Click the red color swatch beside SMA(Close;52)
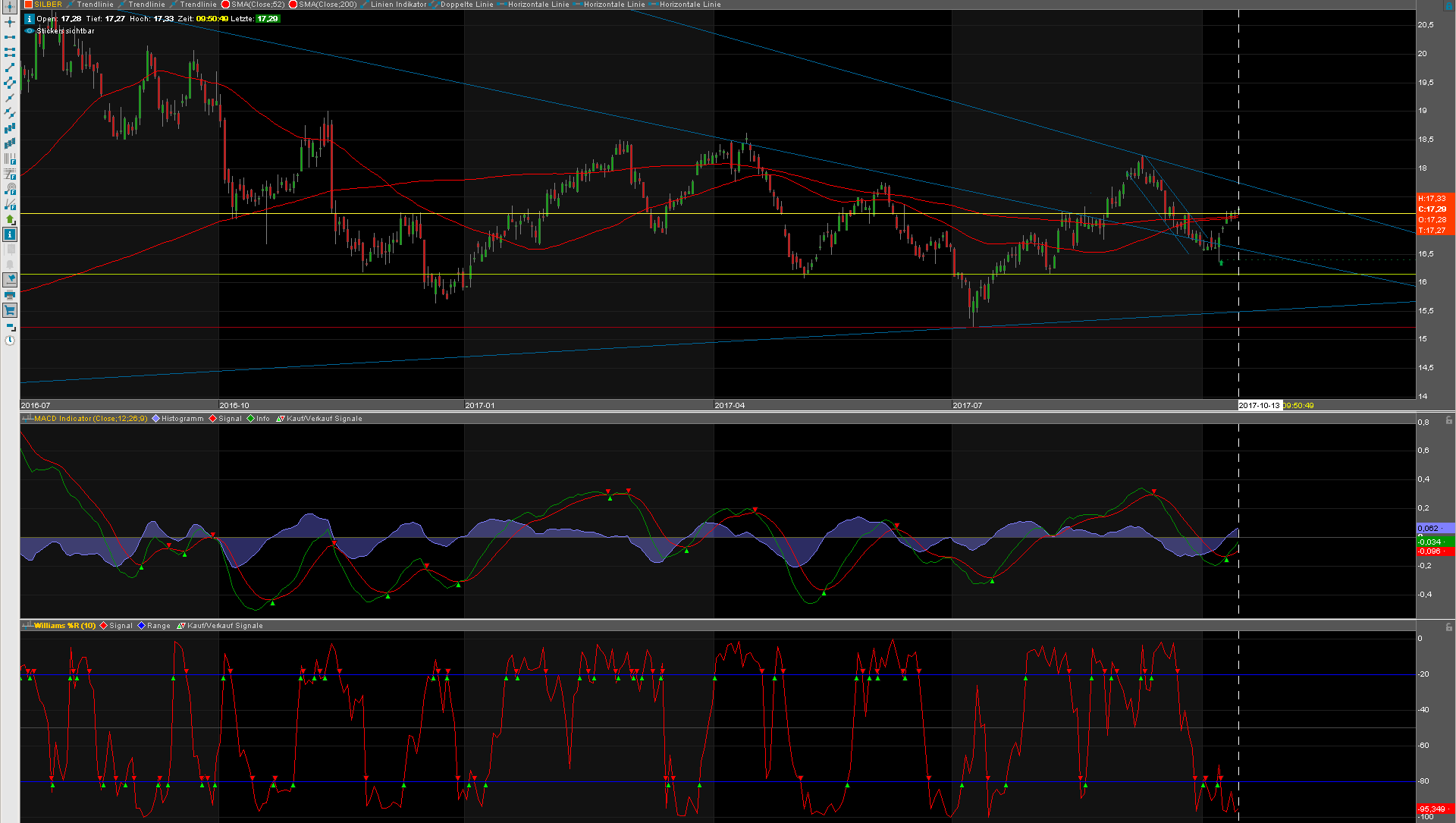The width and height of the screenshot is (1456, 823). click(x=225, y=4)
